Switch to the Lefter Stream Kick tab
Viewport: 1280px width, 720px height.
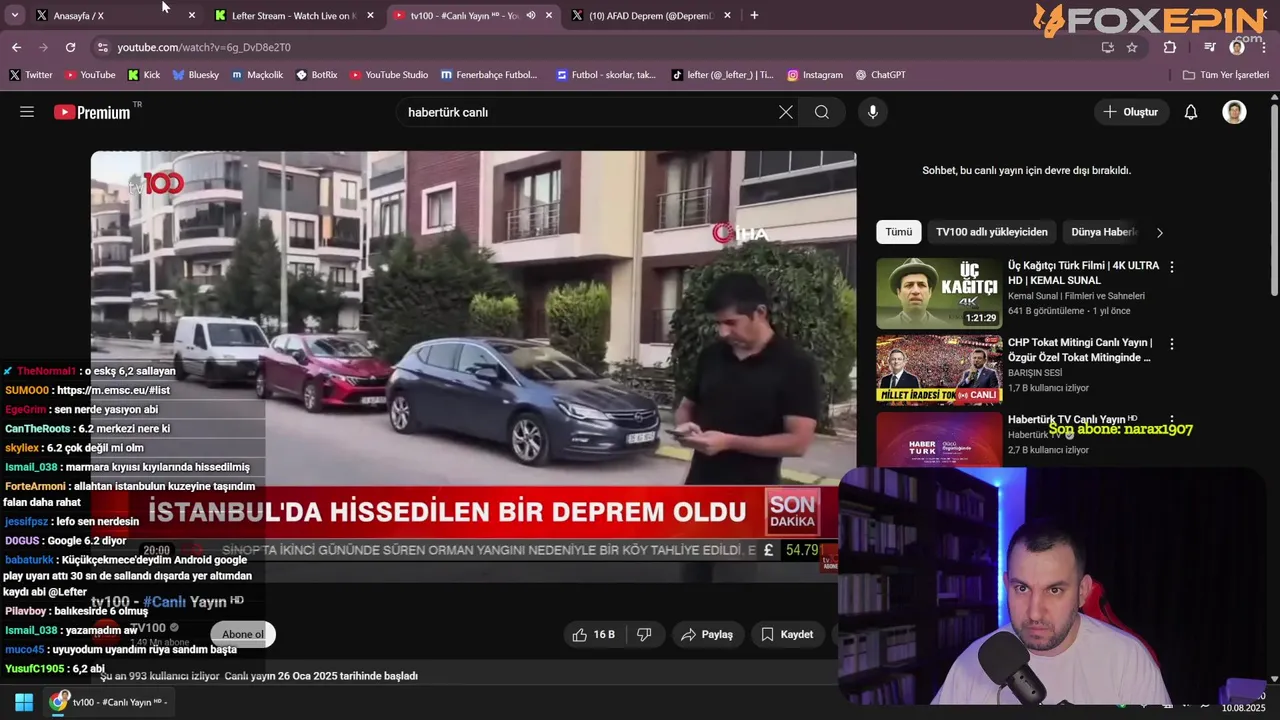[291, 15]
